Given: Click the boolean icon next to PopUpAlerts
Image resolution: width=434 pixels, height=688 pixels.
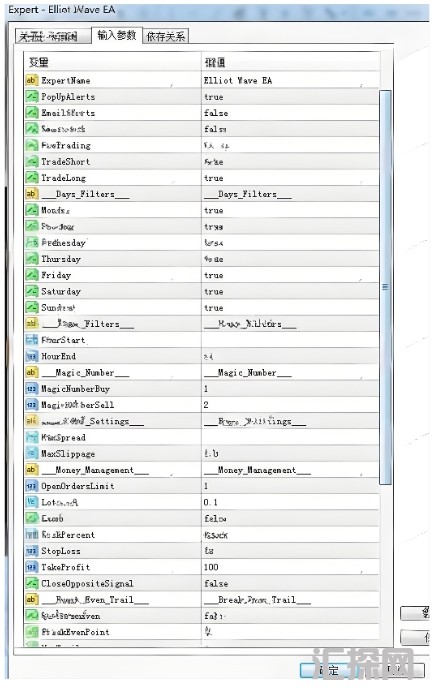Looking at the screenshot, I should pos(32,97).
